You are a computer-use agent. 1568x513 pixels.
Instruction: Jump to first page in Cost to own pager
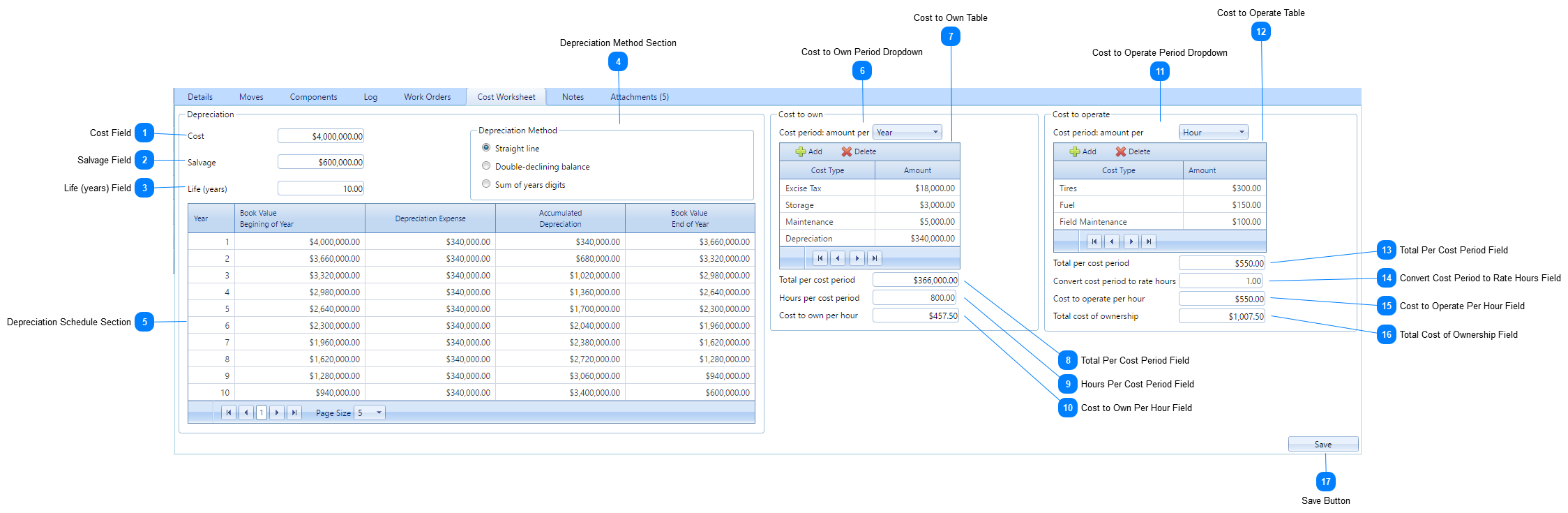click(x=820, y=258)
